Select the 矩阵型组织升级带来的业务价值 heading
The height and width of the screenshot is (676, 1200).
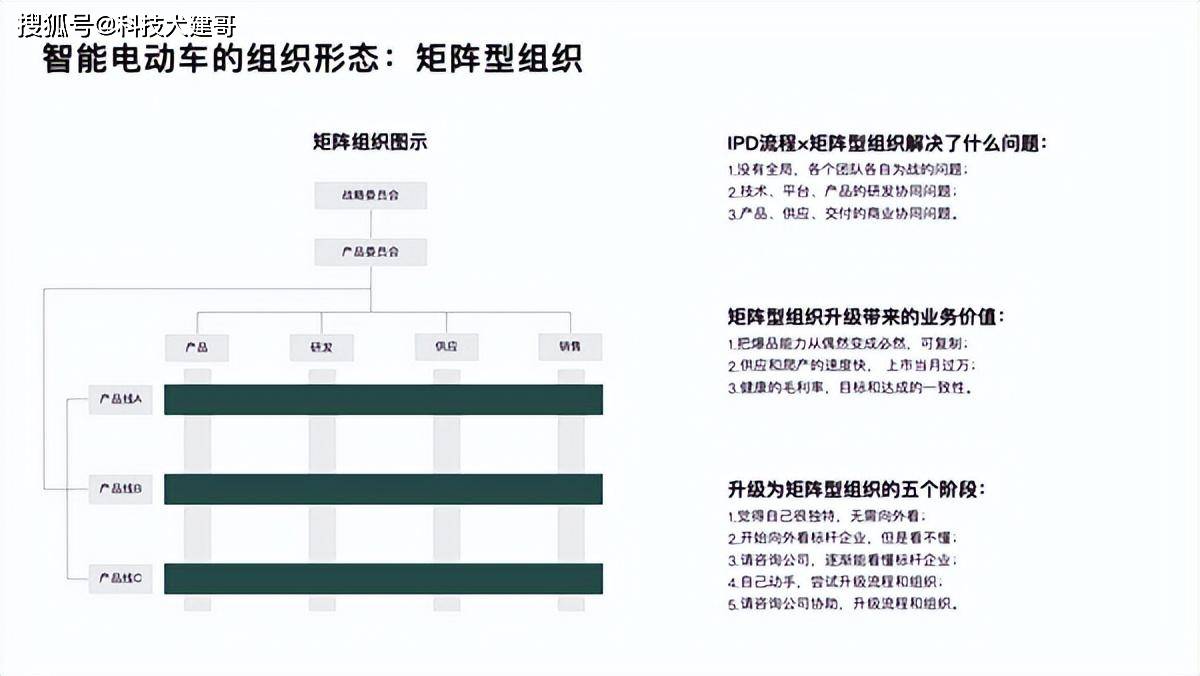tap(866, 317)
